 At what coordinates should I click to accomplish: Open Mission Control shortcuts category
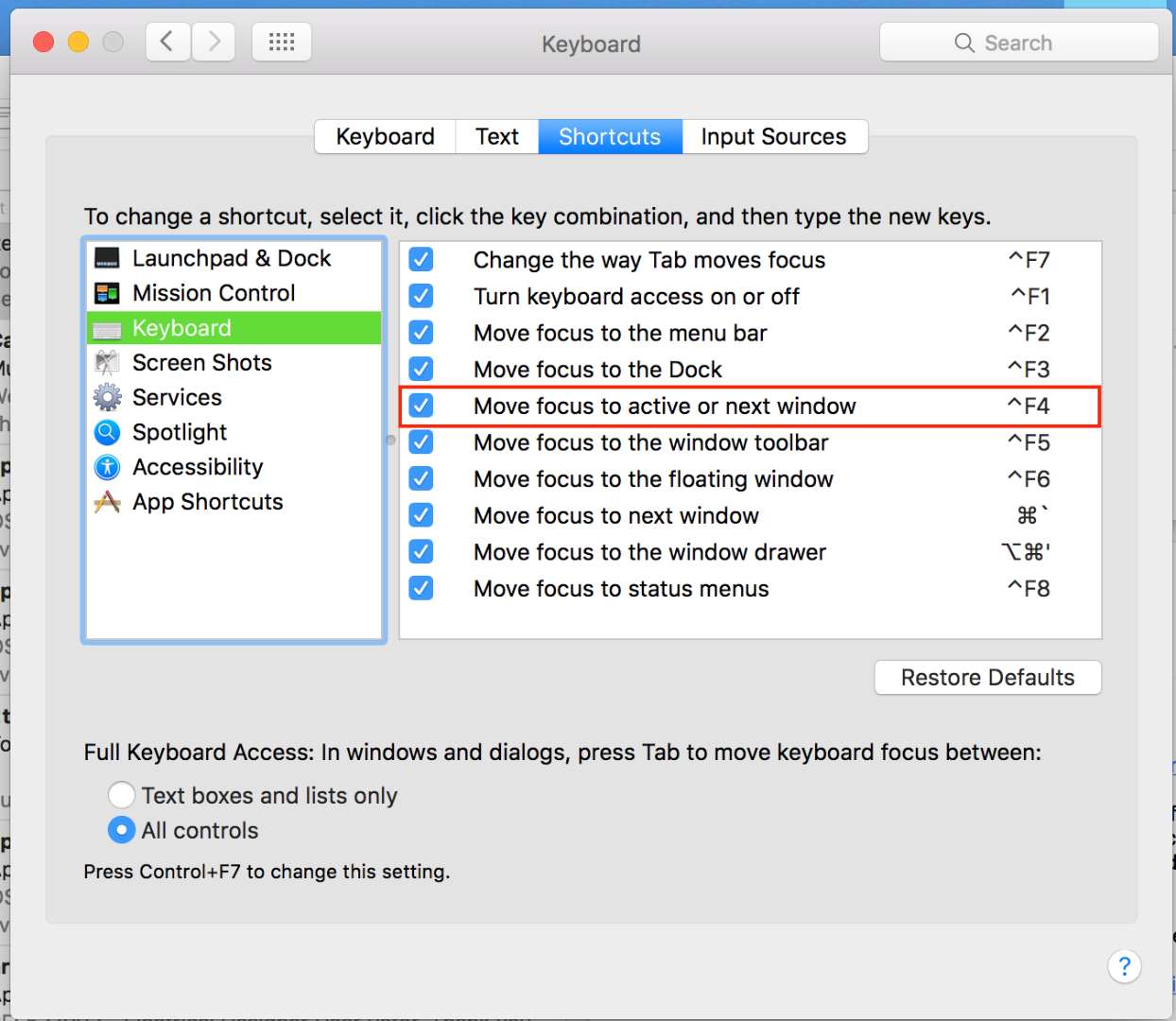(107, 292)
